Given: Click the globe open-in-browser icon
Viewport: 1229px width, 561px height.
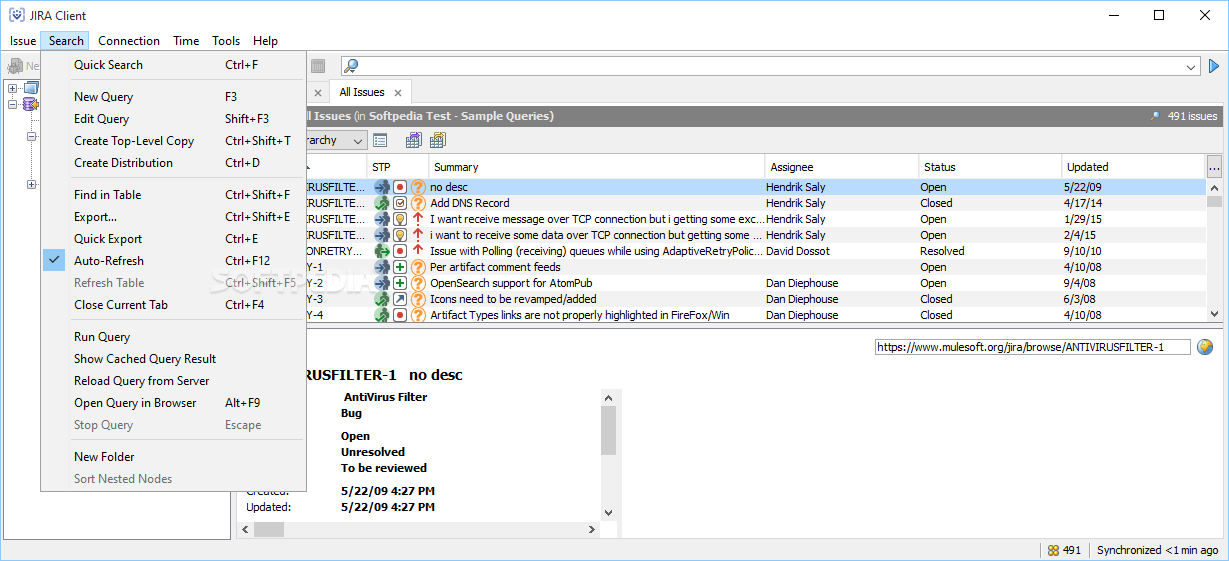Looking at the screenshot, I should 1205,347.
